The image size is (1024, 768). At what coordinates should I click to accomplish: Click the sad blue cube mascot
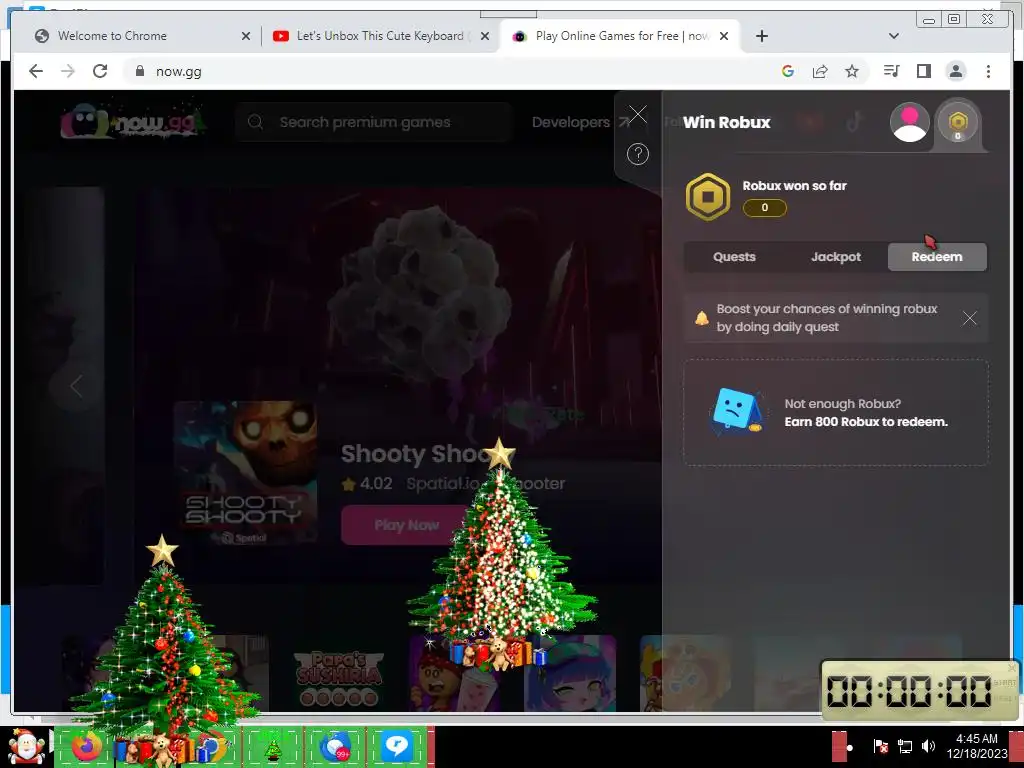pyautogui.click(x=736, y=411)
